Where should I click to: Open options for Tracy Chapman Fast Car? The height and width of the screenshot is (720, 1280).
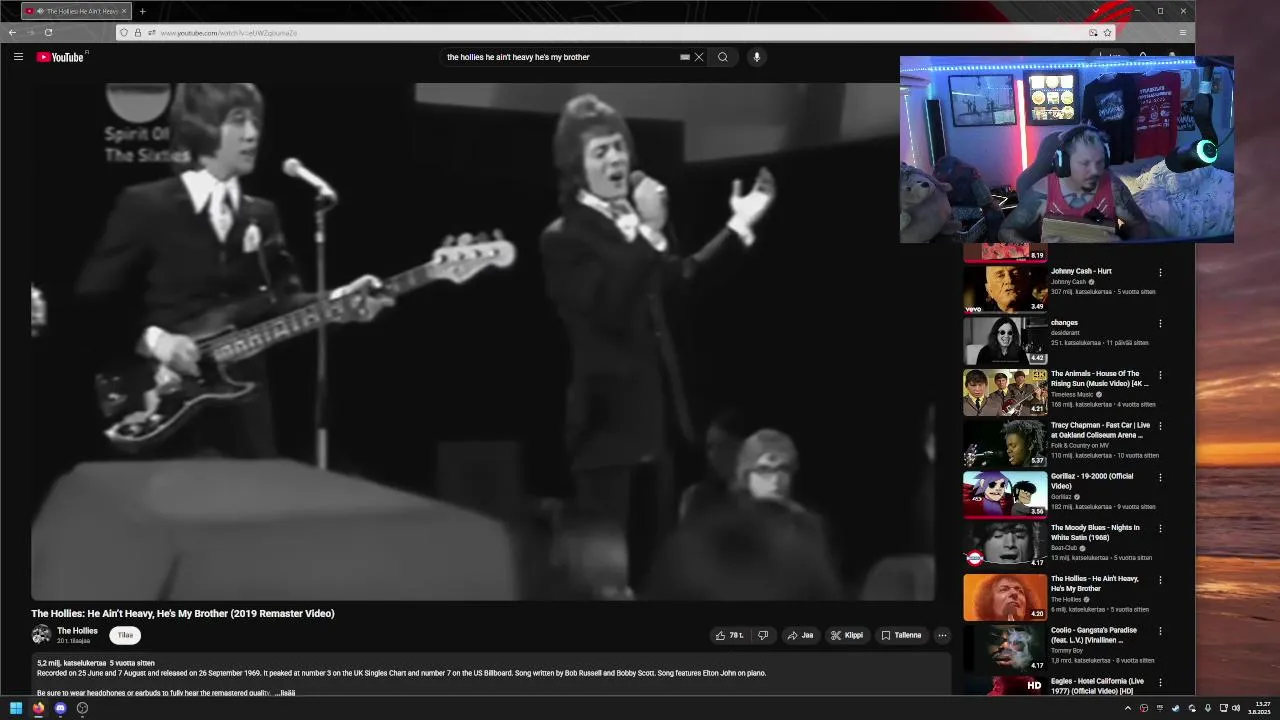[1160, 426]
